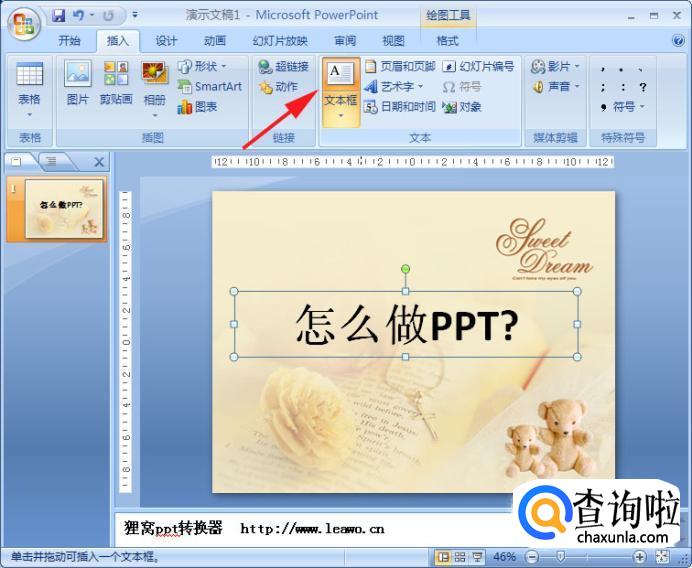692x568 pixels.
Task: Switch to 视图 tab
Action: coord(393,41)
